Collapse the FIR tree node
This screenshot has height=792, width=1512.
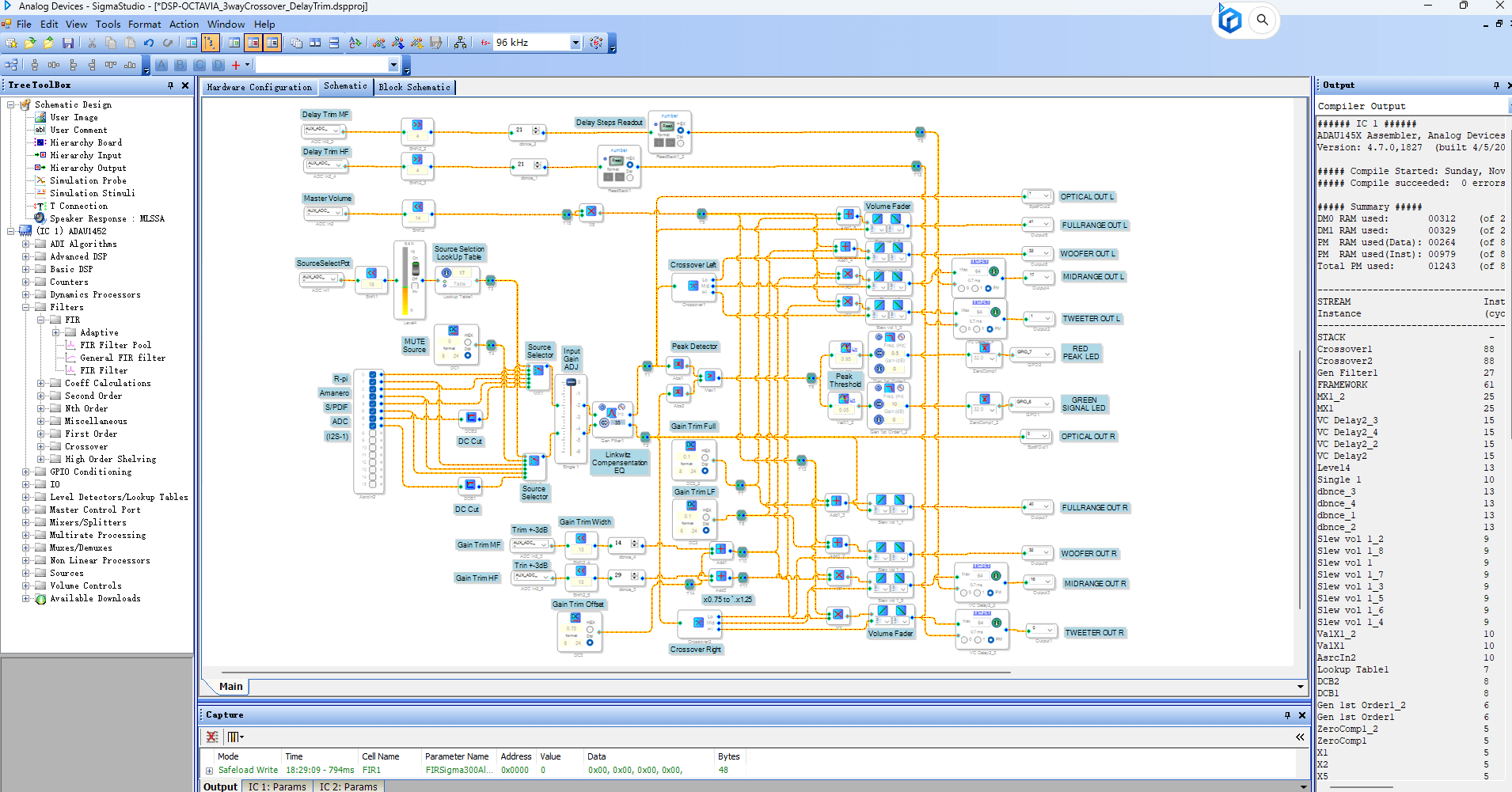[x=40, y=320]
